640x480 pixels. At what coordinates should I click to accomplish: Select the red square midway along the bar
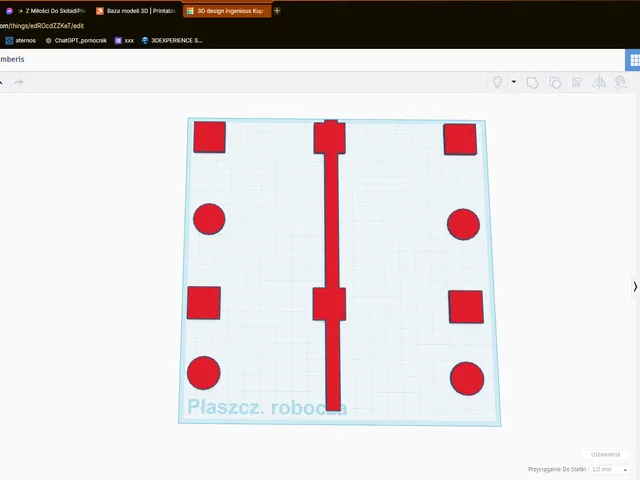click(x=329, y=304)
